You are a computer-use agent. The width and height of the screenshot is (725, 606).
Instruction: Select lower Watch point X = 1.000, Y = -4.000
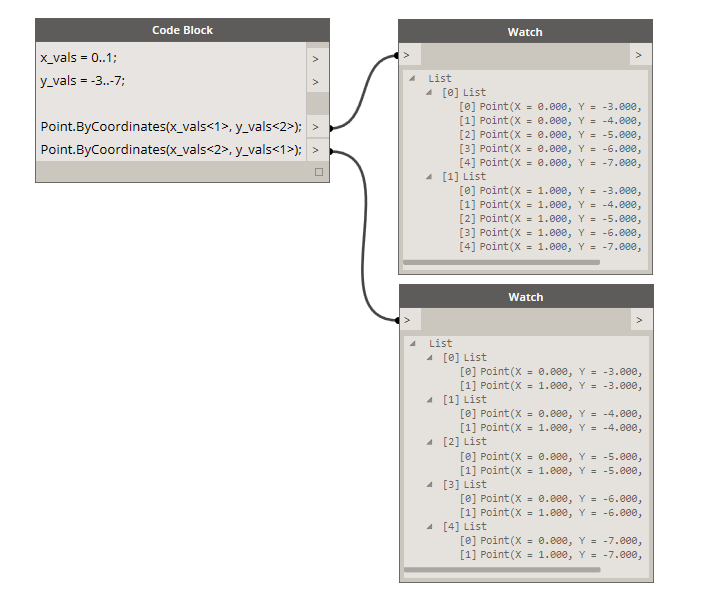(x=551, y=428)
